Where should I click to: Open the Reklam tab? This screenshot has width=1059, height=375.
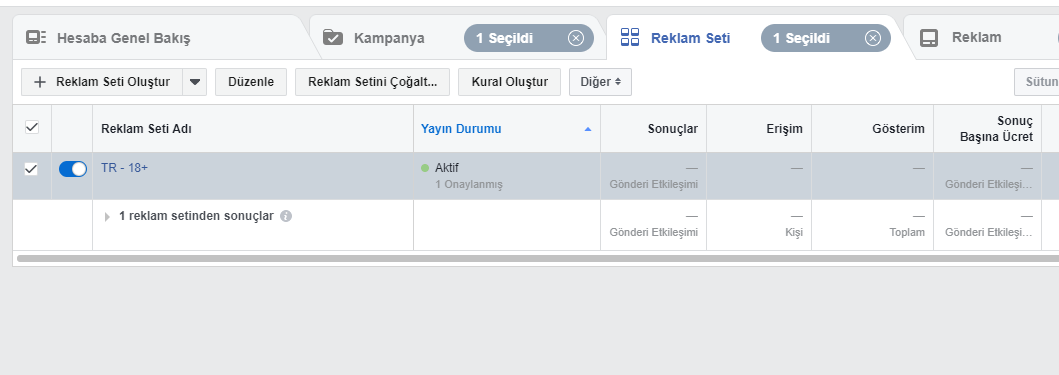tap(976, 37)
